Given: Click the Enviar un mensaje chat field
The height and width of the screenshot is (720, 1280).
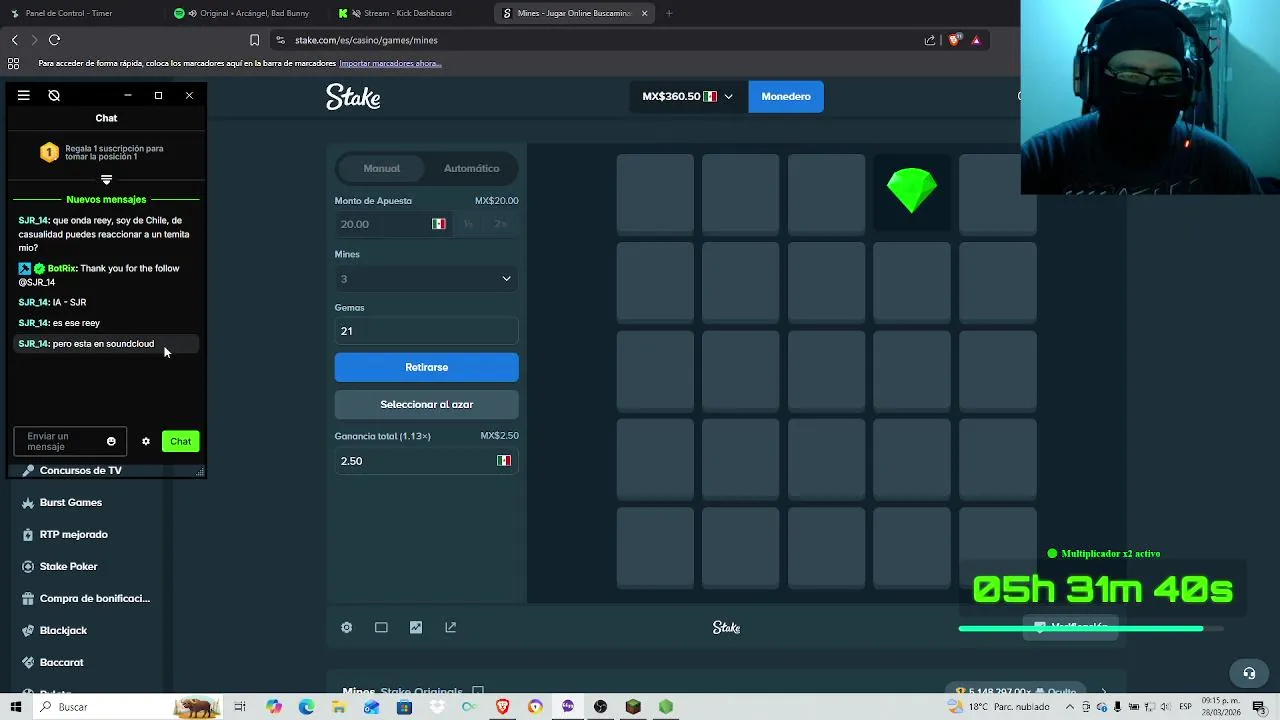Looking at the screenshot, I should (x=62, y=441).
